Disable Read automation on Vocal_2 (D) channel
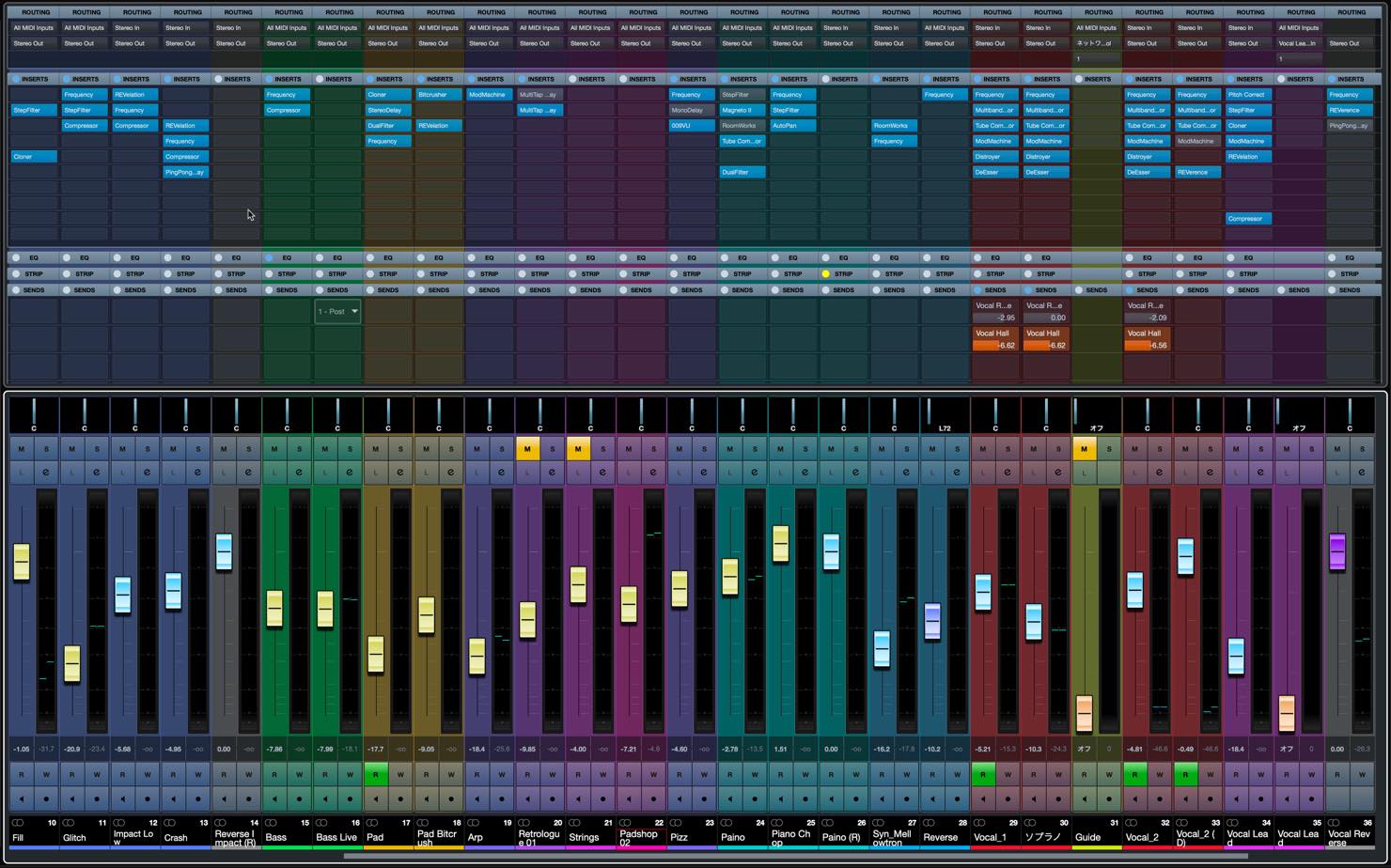Screen dimensions: 1391x868 [1185, 775]
